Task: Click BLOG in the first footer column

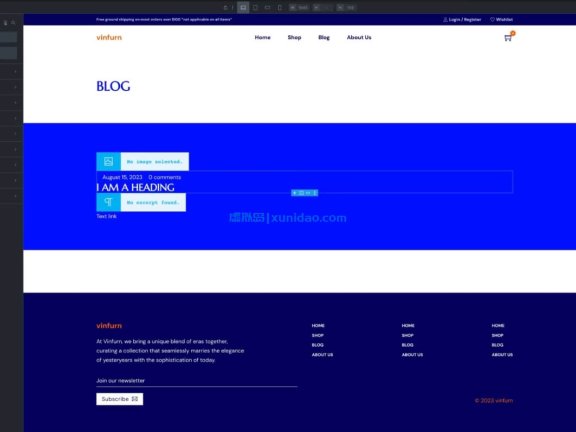Action: [x=318, y=345]
